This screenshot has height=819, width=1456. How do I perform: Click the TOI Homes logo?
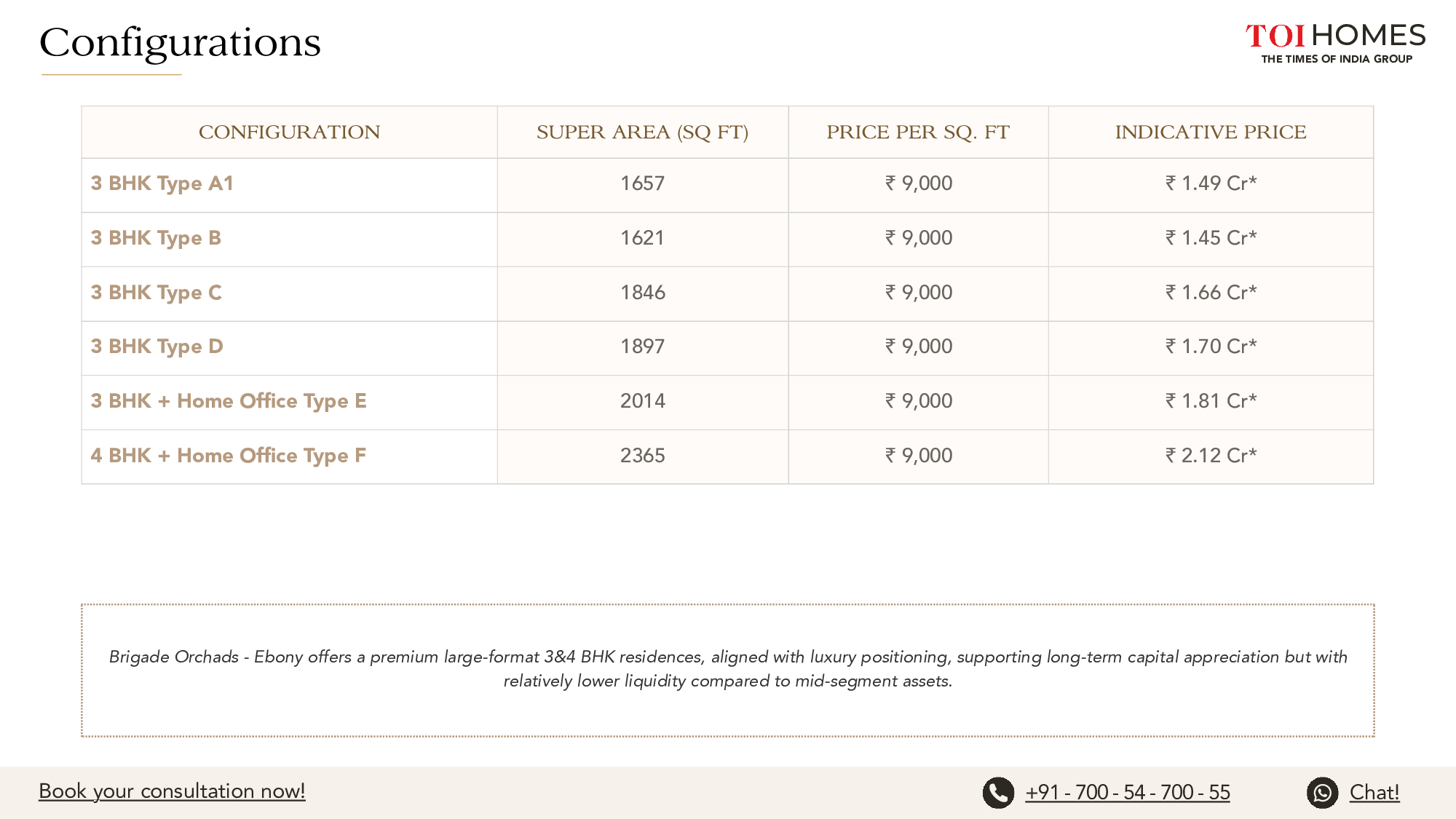pyautogui.click(x=1335, y=43)
